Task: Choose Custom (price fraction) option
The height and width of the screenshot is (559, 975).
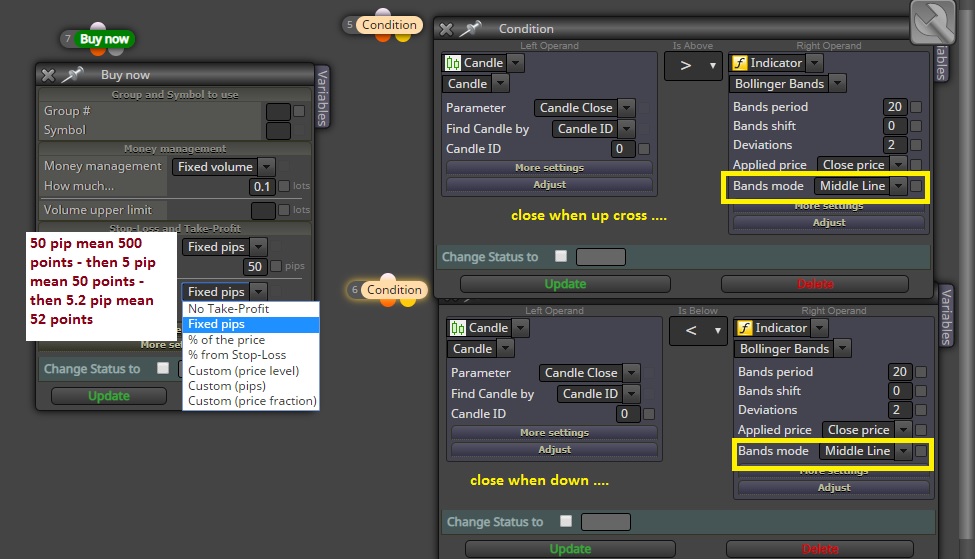Action: pyautogui.click(x=251, y=401)
